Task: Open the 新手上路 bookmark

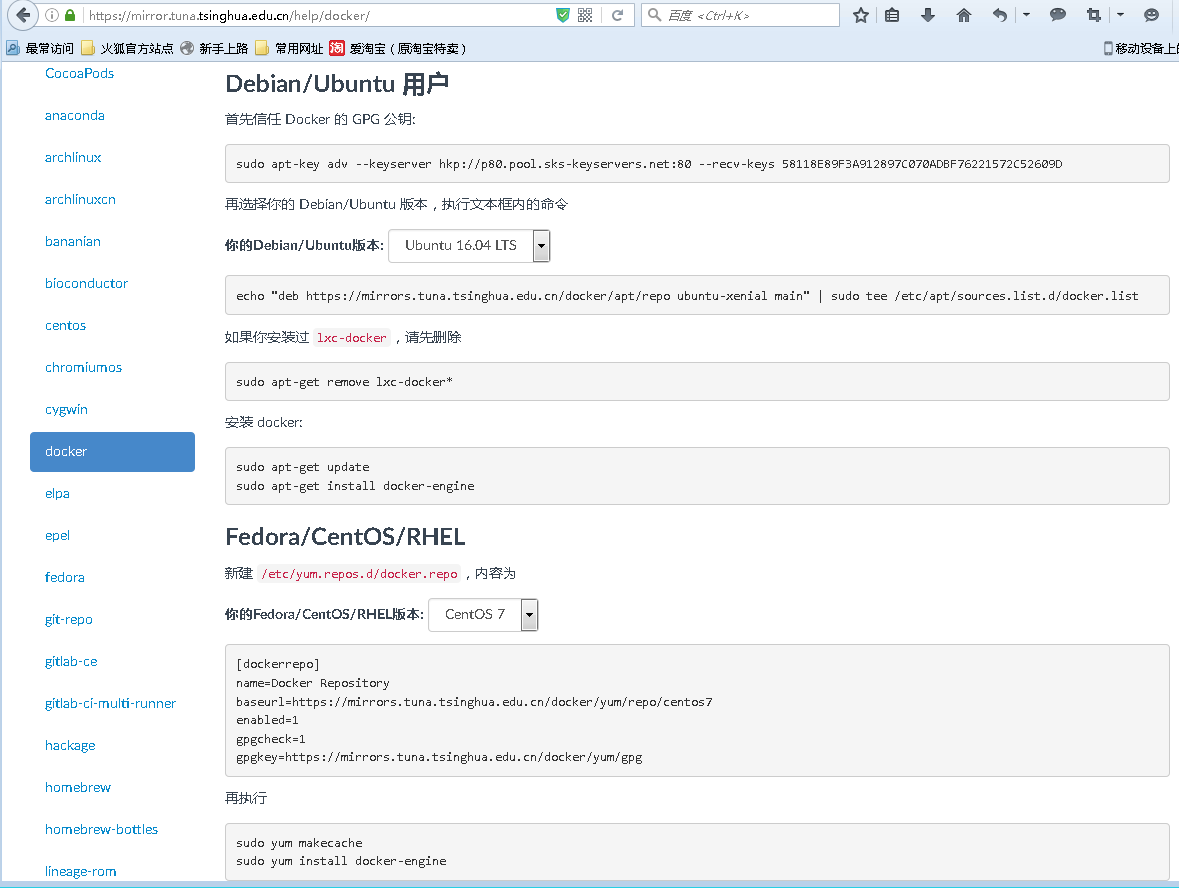Action: (214, 48)
